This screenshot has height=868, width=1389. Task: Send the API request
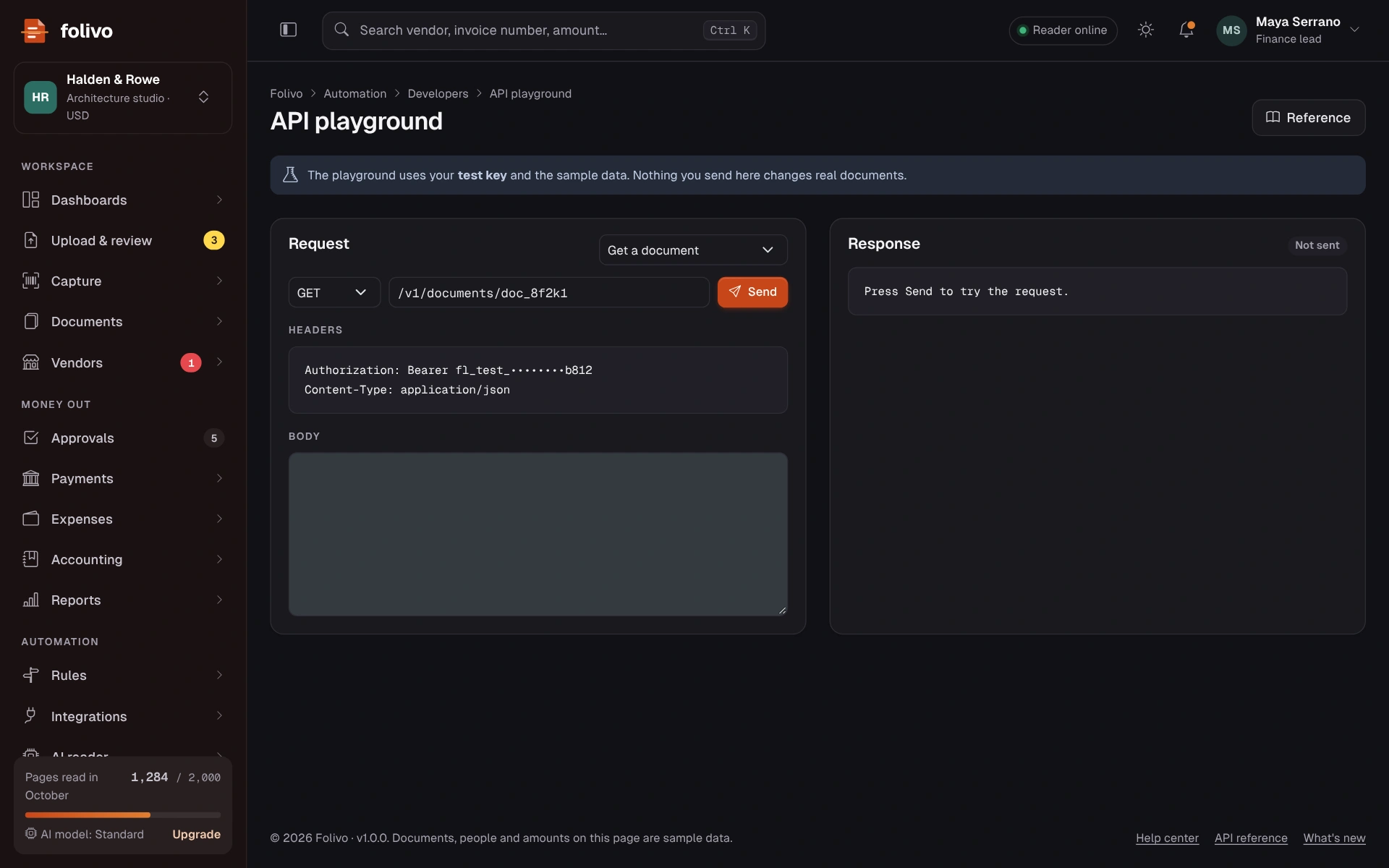point(752,292)
